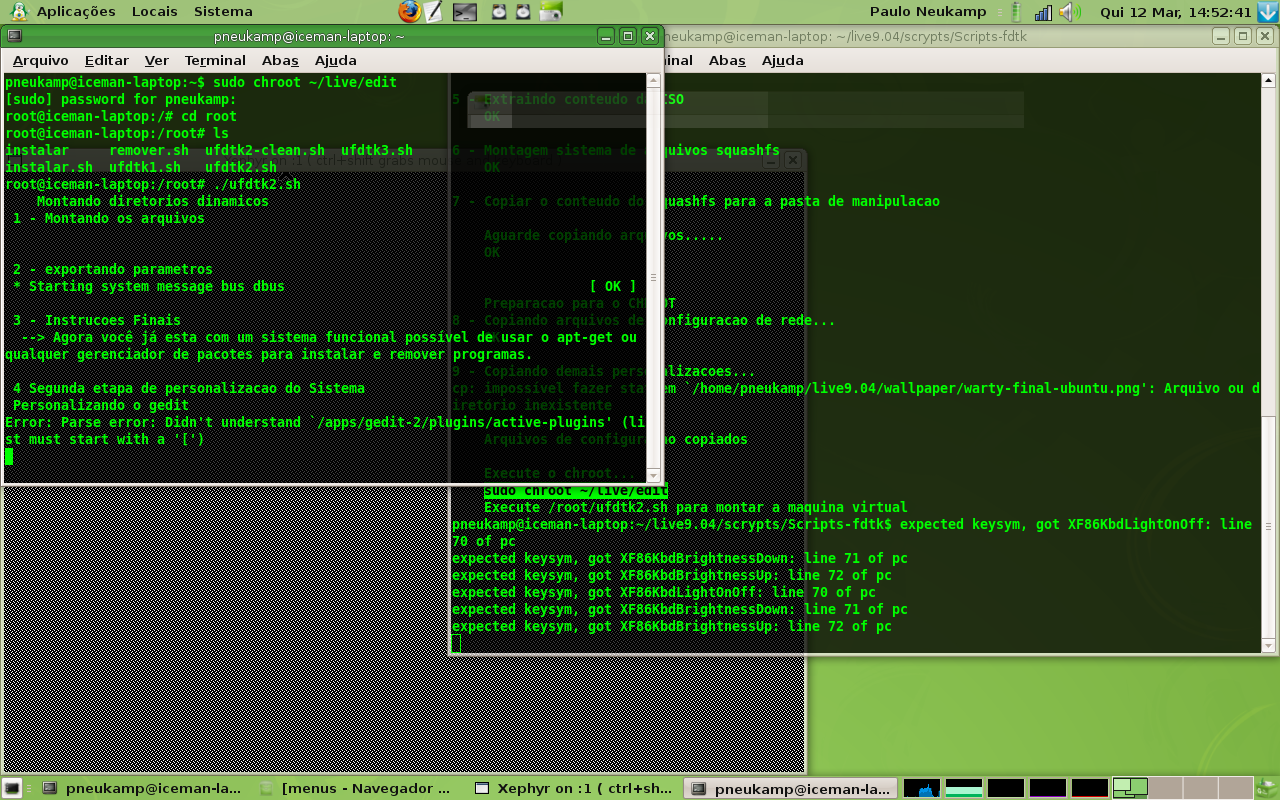The width and height of the screenshot is (1280, 800).
Task: Click 'sudo chroot ~/live/edit' command in front terminal
Action: click(305, 82)
